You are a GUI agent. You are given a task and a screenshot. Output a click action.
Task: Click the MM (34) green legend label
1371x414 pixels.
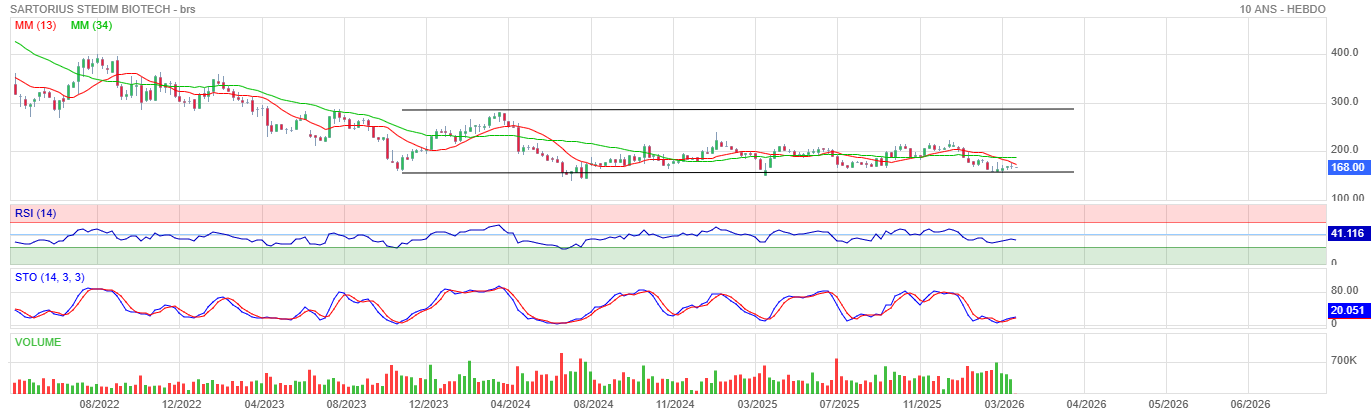click(91, 25)
